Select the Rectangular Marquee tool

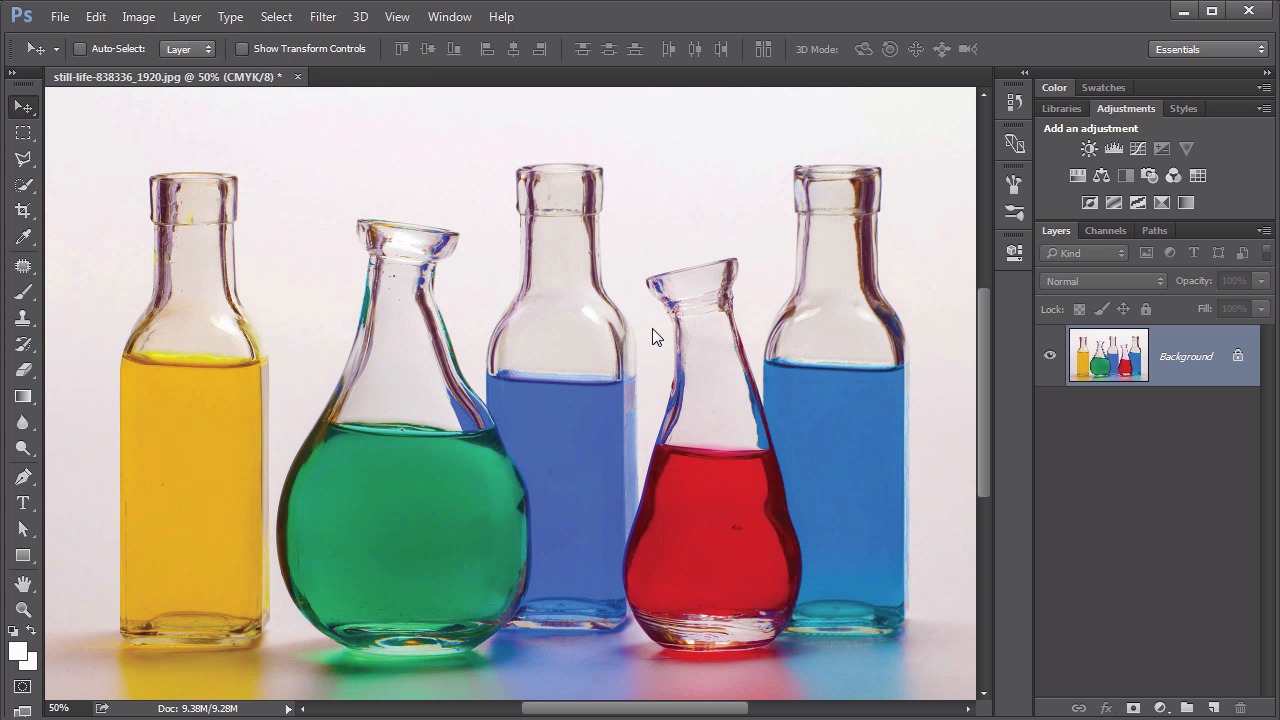[23, 133]
